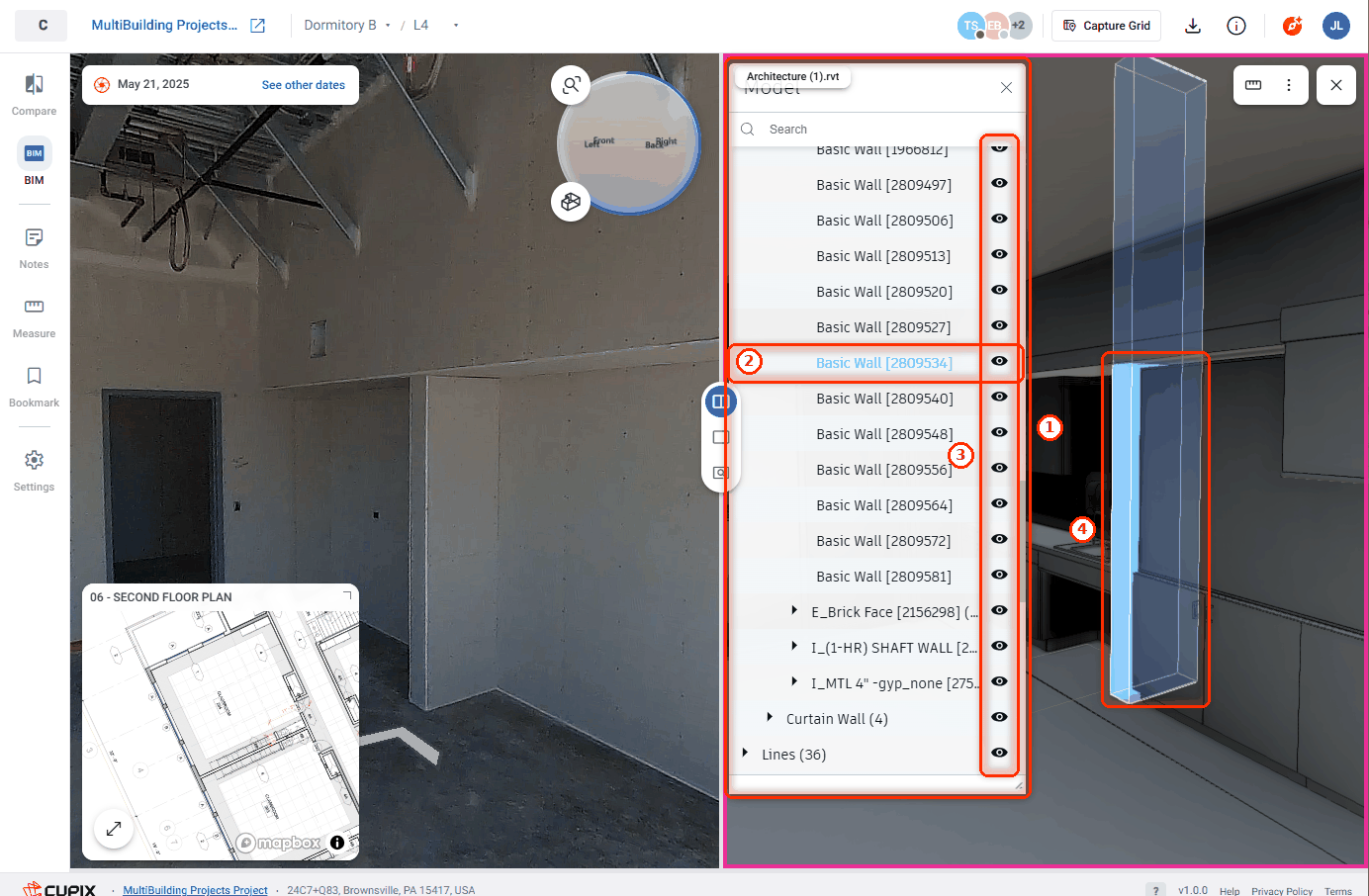Click the model Search field

(877, 130)
